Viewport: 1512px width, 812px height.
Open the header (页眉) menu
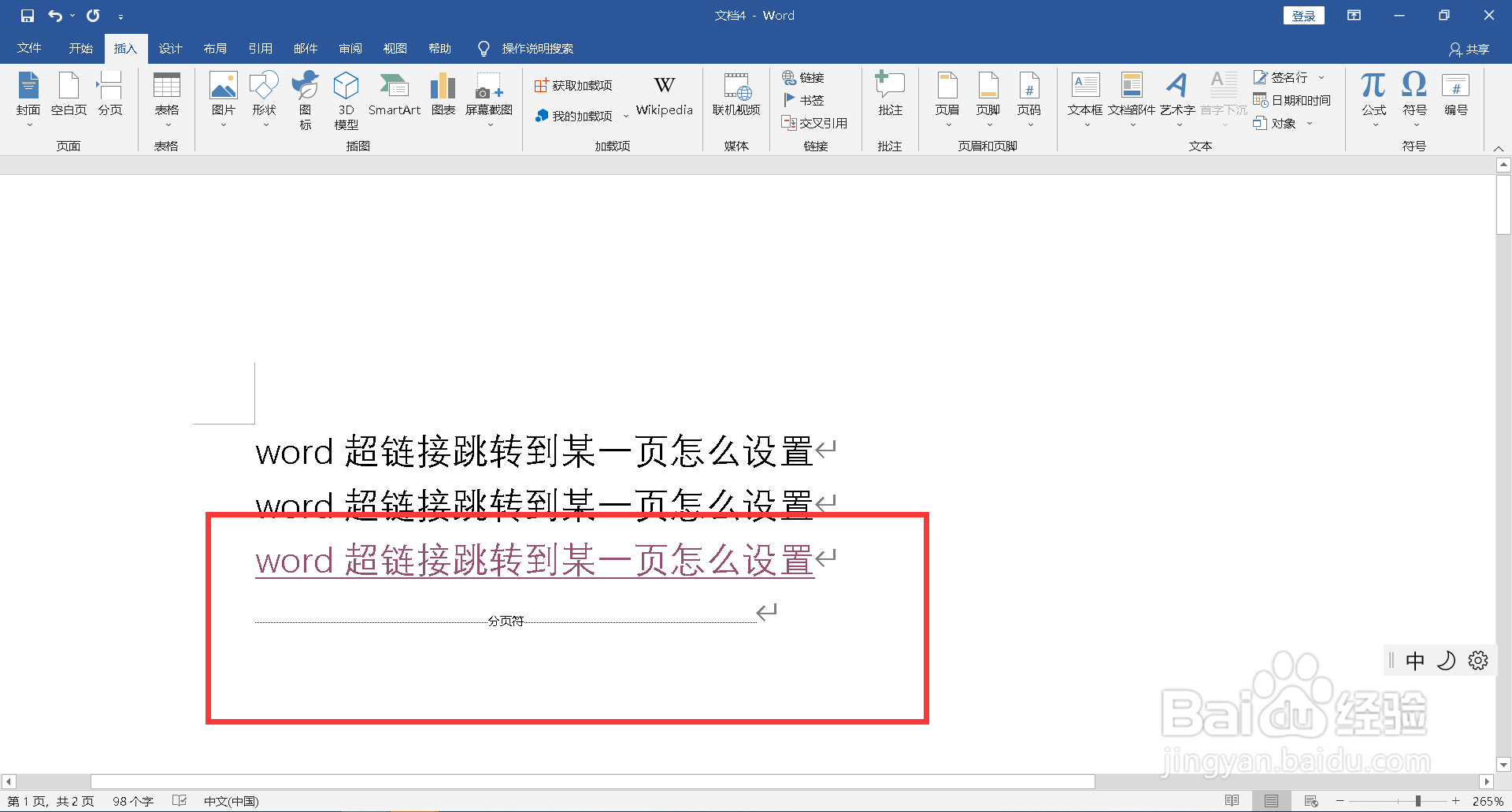pos(947,99)
